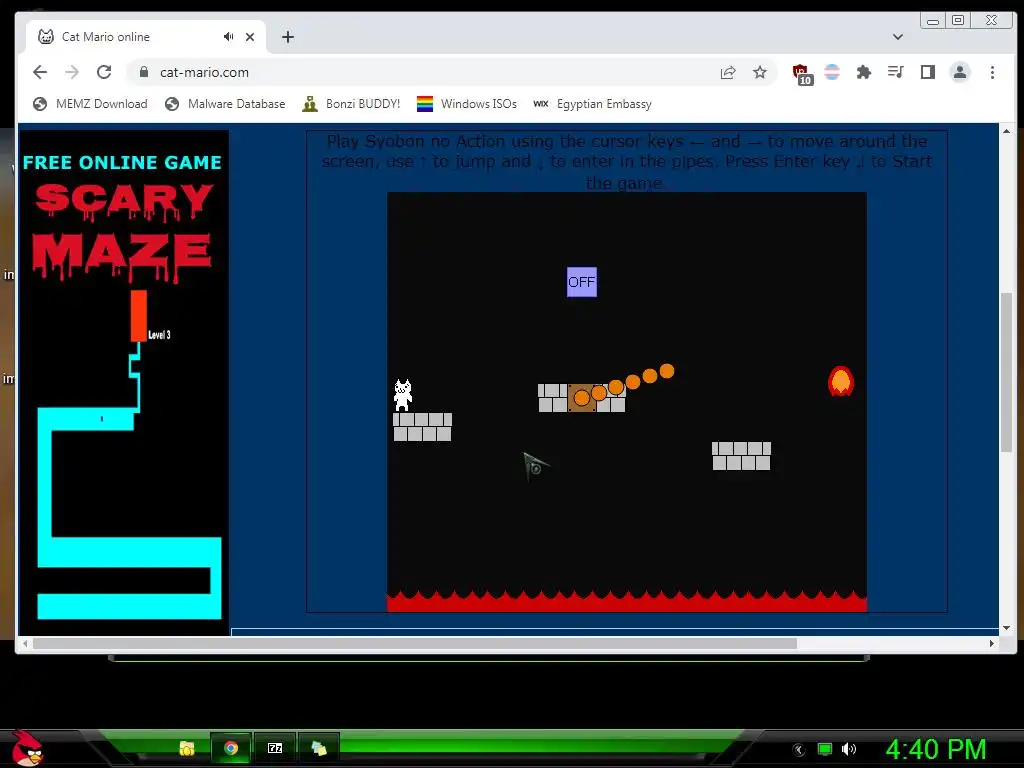
Task: Share this page via share icon
Action: tap(728, 72)
